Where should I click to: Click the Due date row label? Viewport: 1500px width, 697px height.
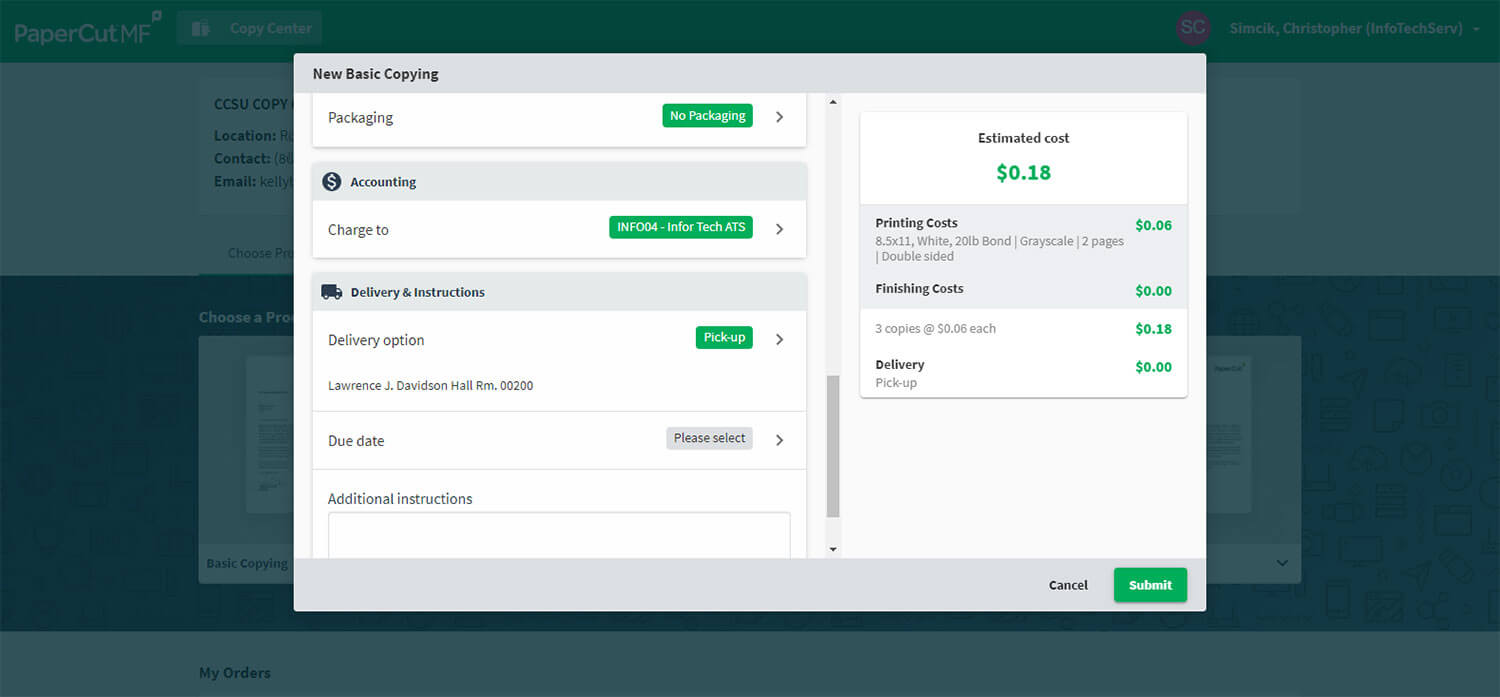(x=356, y=440)
